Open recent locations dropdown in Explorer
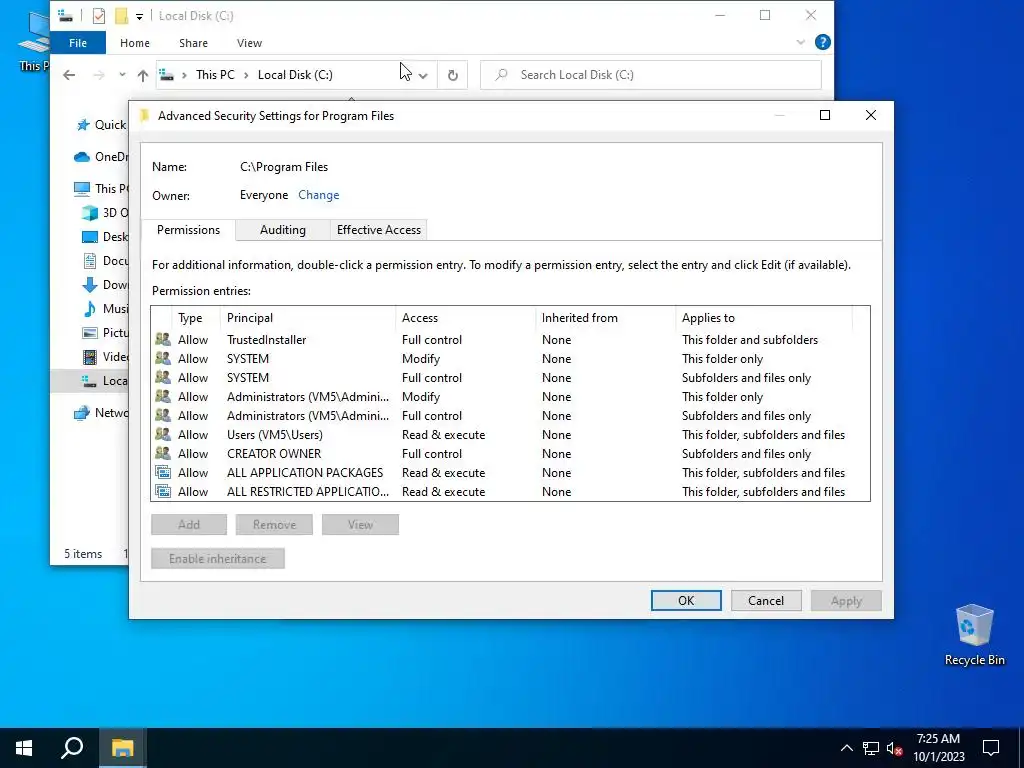The height and width of the screenshot is (768, 1024). click(x=122, y=75)
